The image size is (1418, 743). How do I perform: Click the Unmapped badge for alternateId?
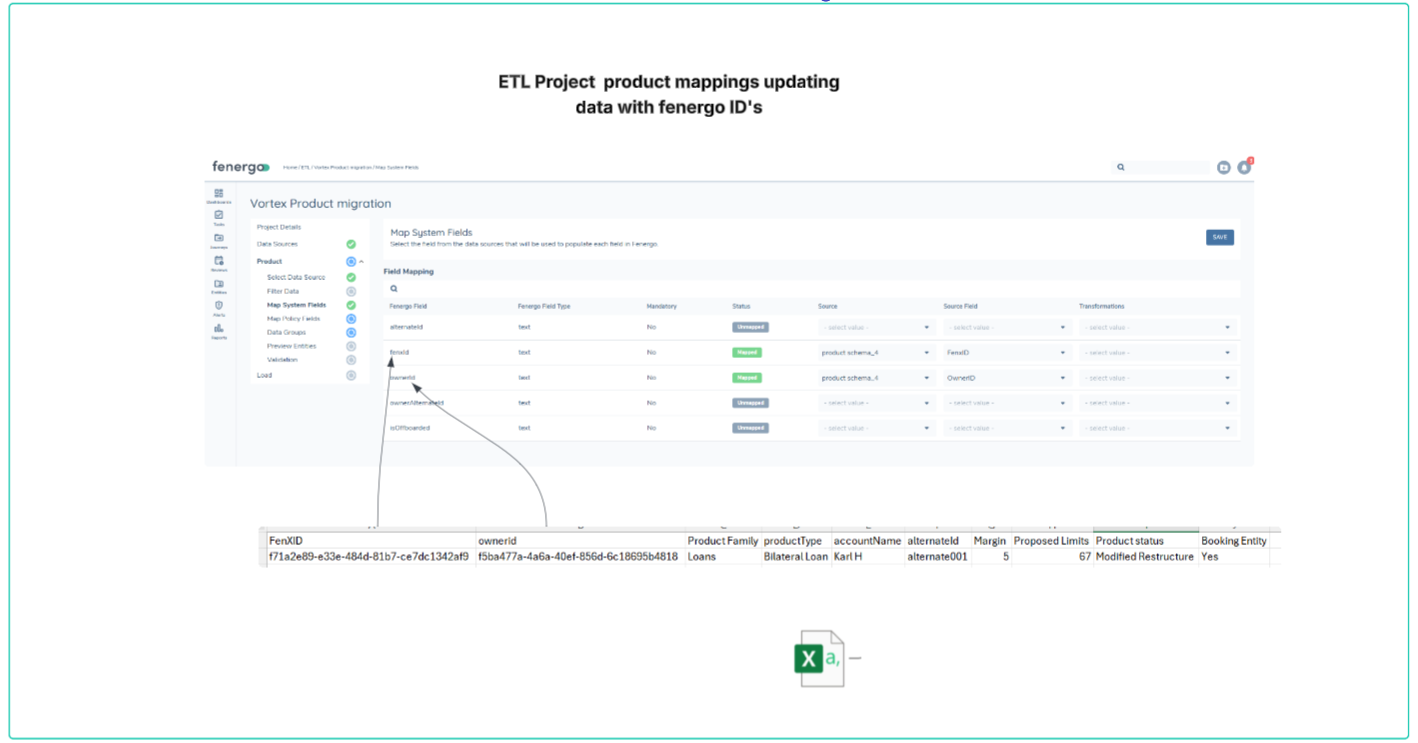[749, 327]
